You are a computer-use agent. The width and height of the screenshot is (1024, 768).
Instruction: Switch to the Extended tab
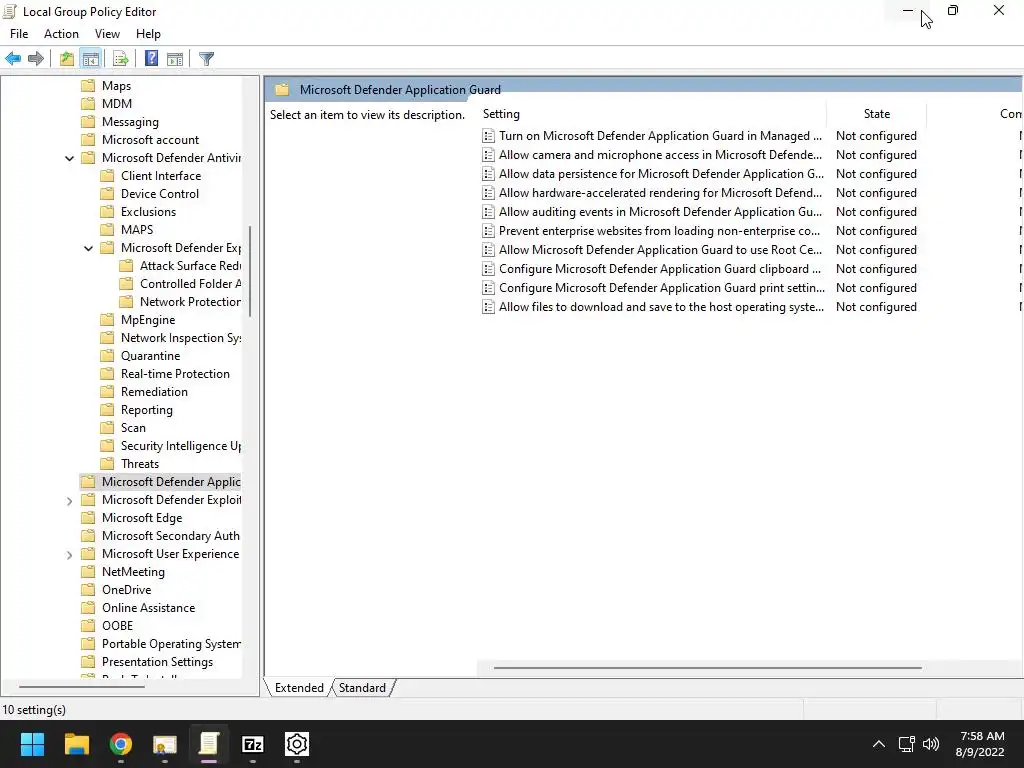(299, 688)
